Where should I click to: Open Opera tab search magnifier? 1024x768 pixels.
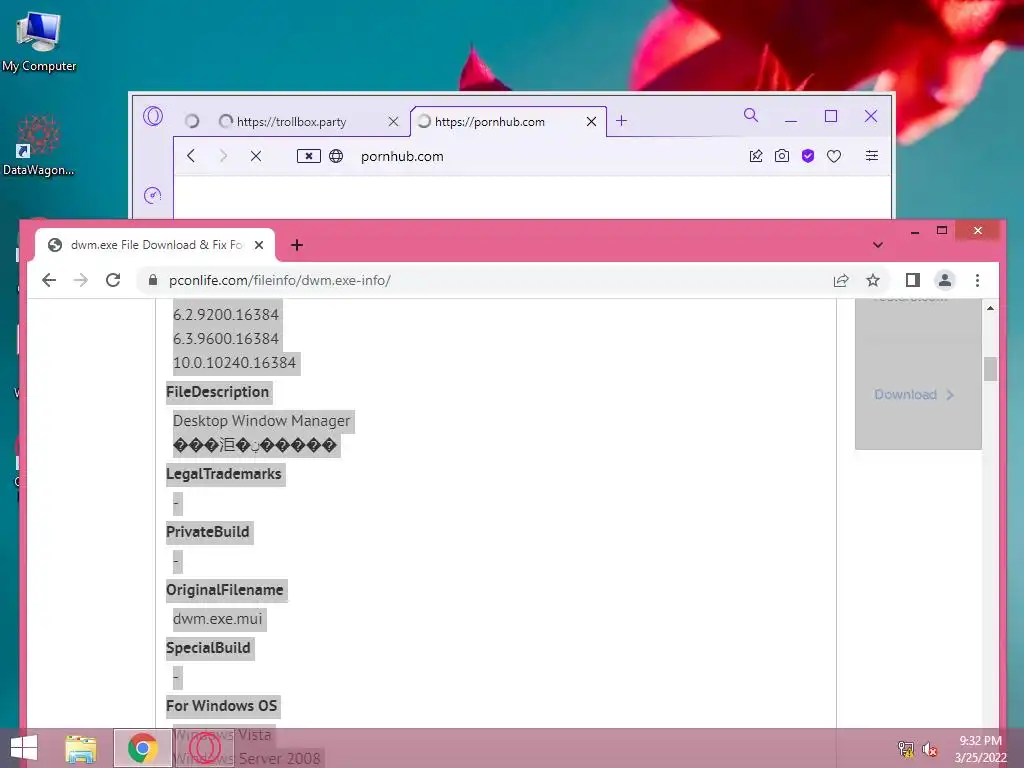point(751,116)
